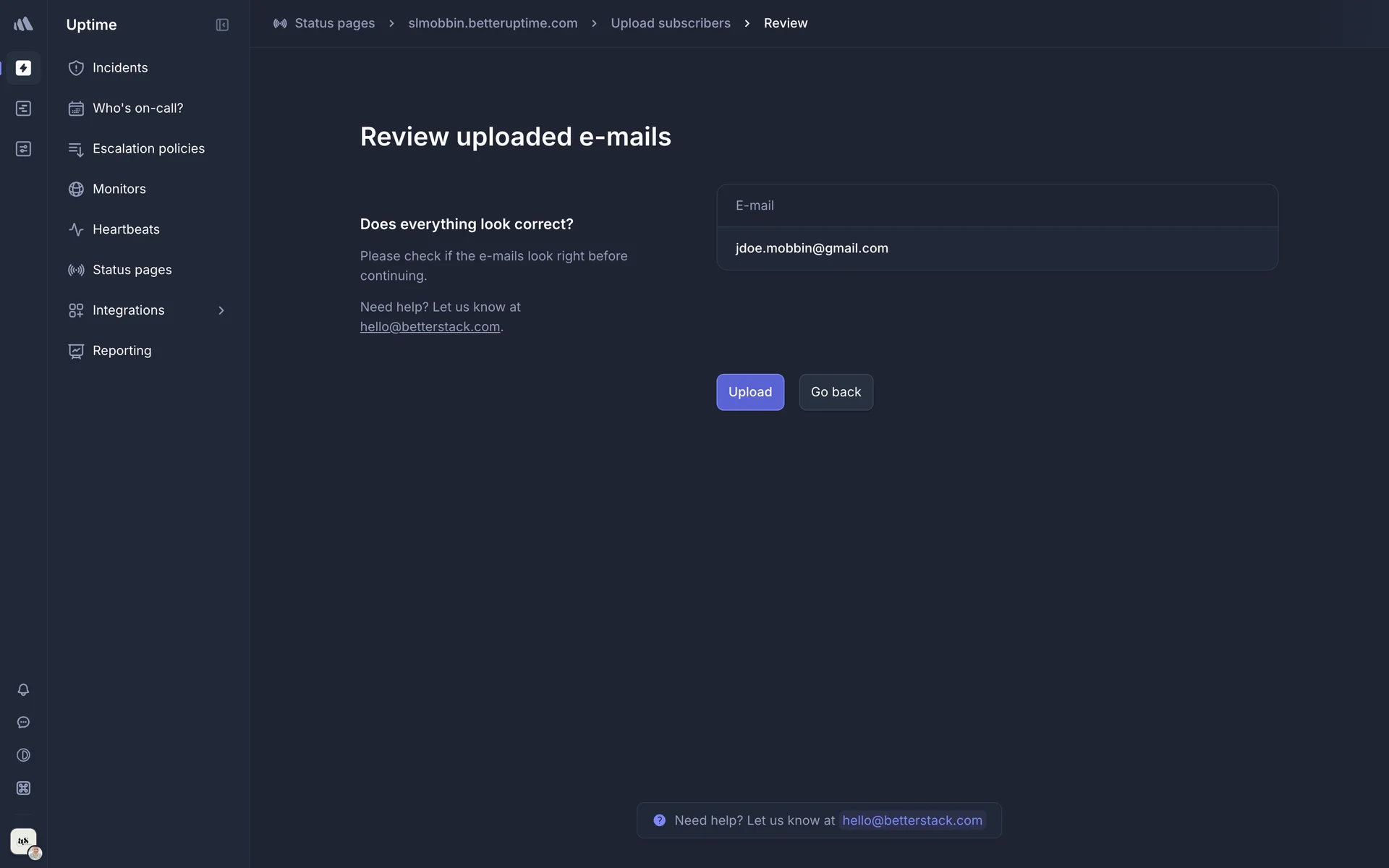Open the user avatar at bottom left
Screen dimensions: 1389x868
[x=23, y=841]
